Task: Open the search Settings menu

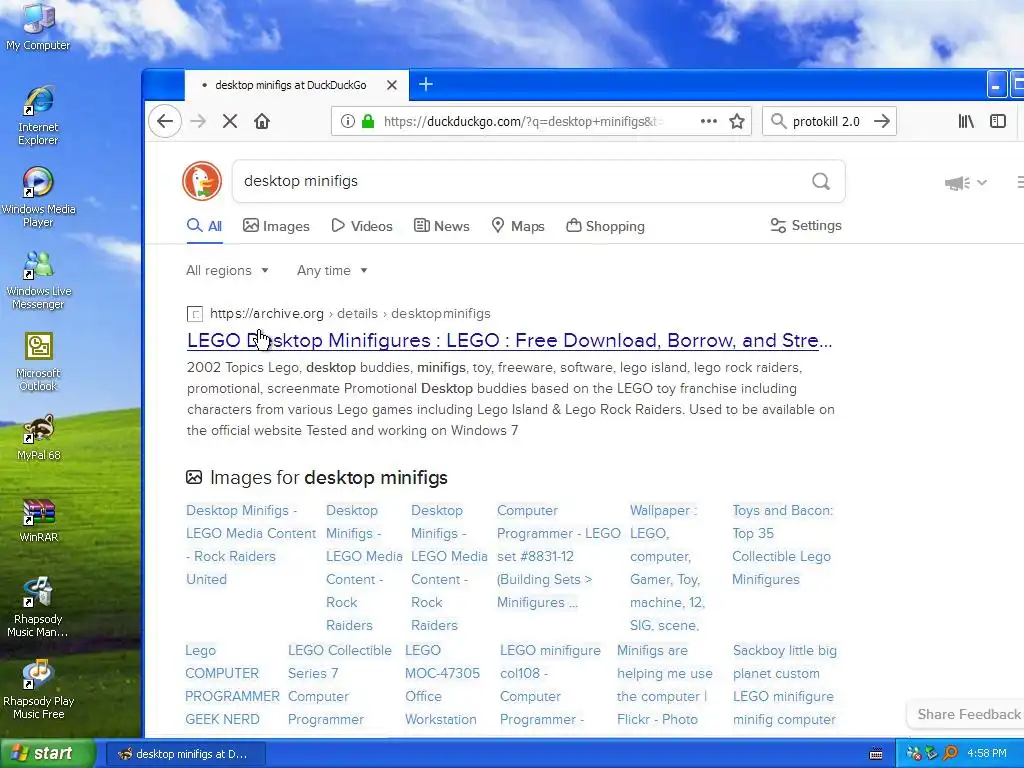Action: coord(806,225)
